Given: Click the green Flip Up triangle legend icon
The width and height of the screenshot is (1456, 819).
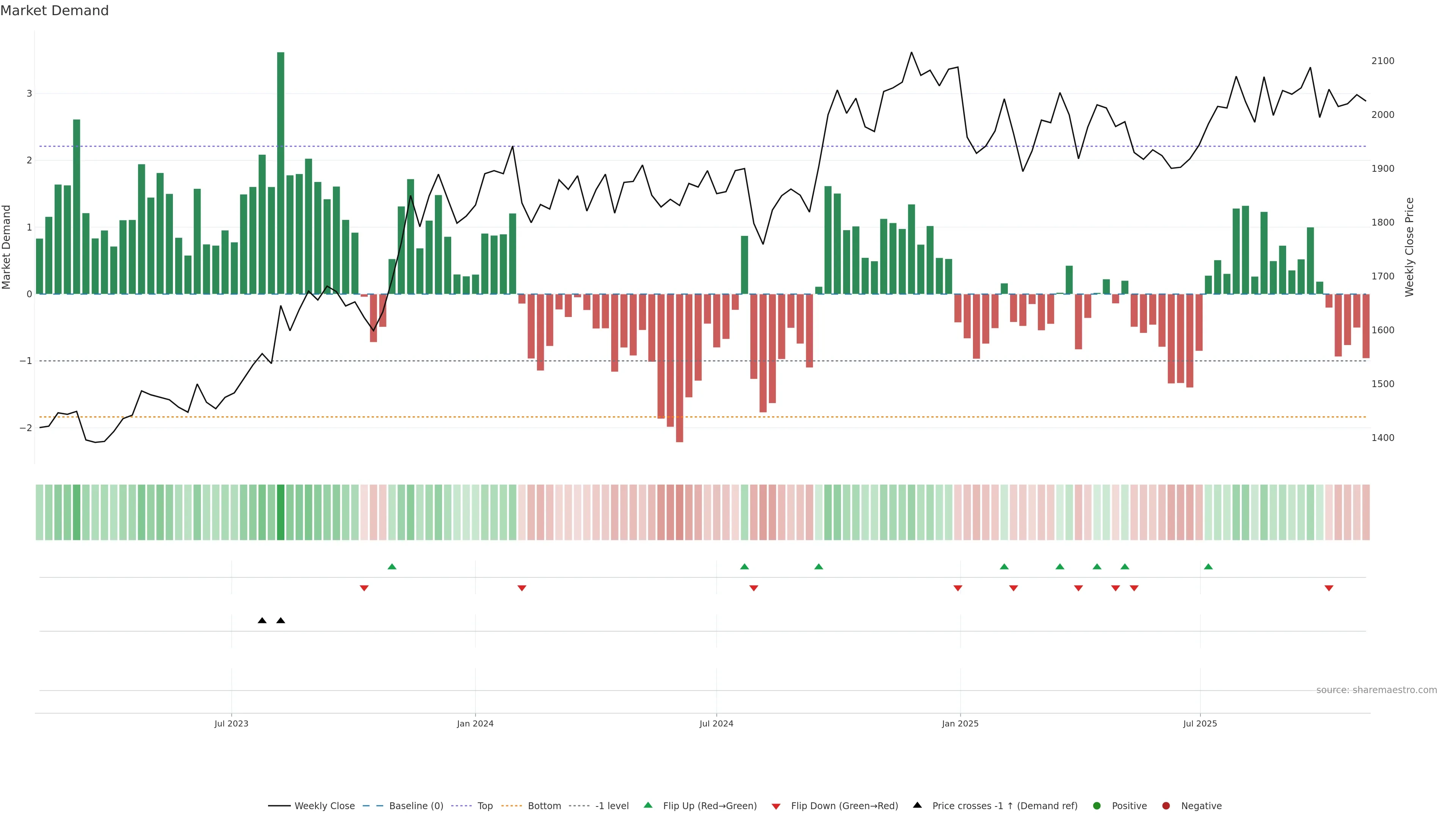Looking at the screenshot, I should (648, 805).
